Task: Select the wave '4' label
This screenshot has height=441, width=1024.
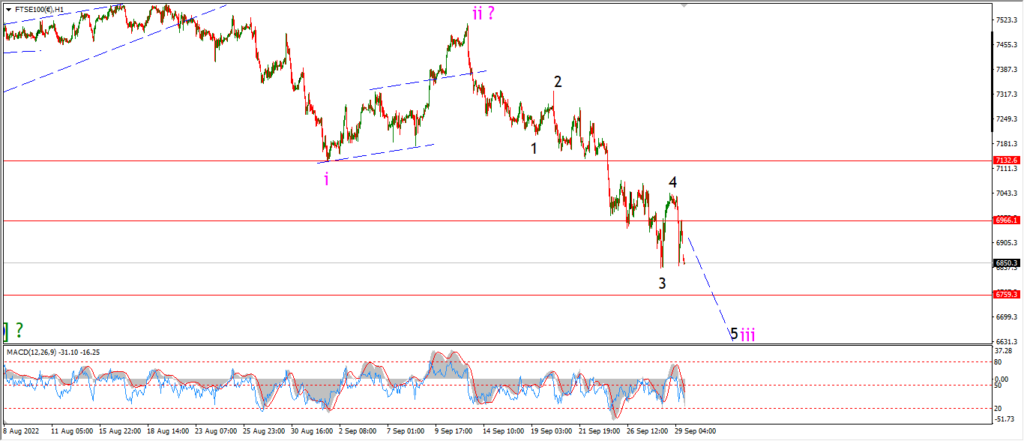Action: 672,182
